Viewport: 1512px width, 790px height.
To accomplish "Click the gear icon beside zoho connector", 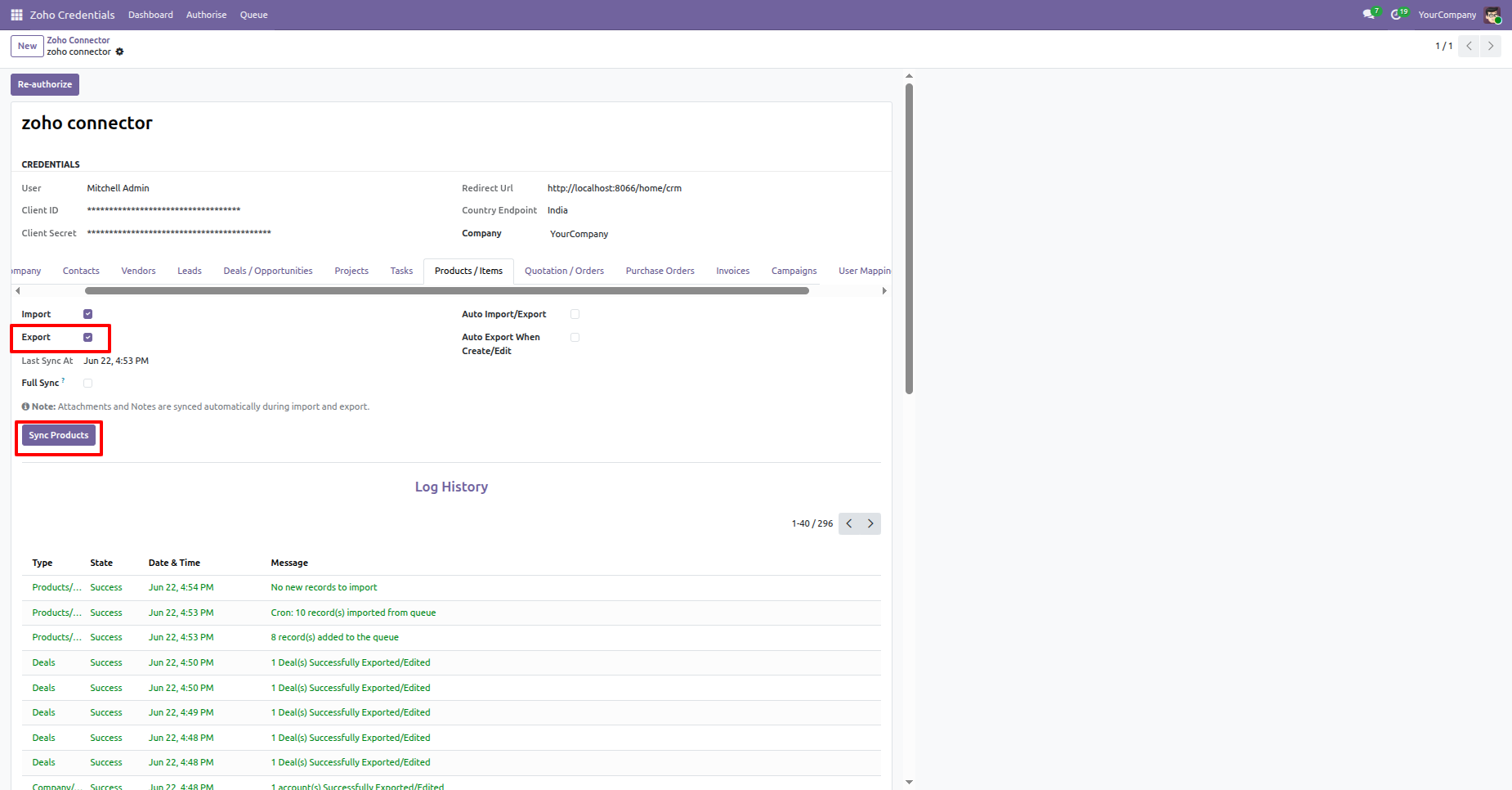I will pos(119,52).
